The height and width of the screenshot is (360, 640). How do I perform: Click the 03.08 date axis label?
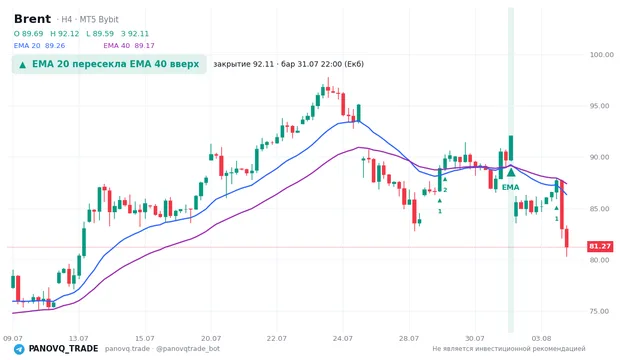coord(541,338)
